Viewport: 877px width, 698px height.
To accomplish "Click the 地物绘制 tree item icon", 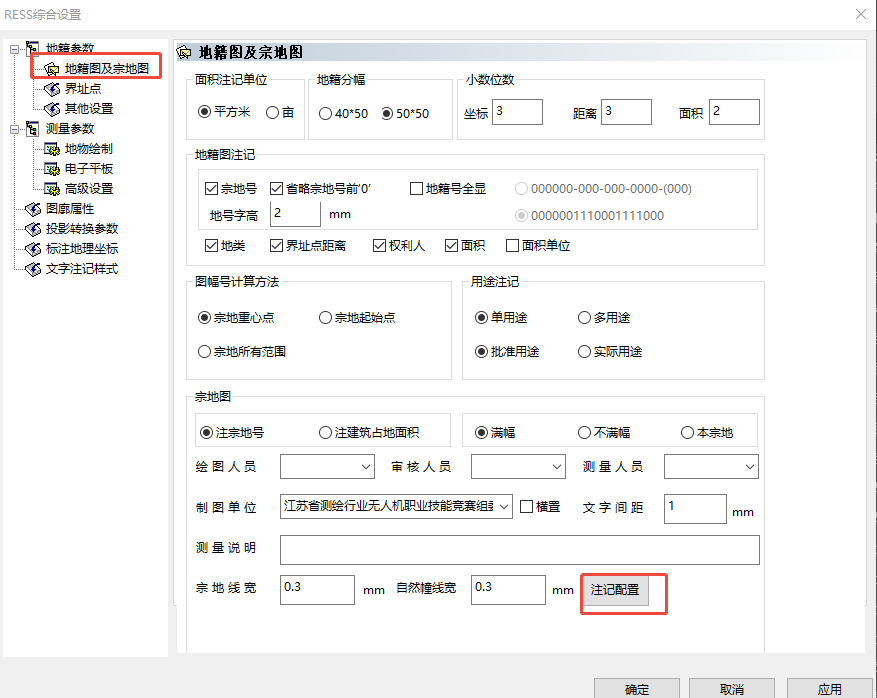I will point(51,149).
